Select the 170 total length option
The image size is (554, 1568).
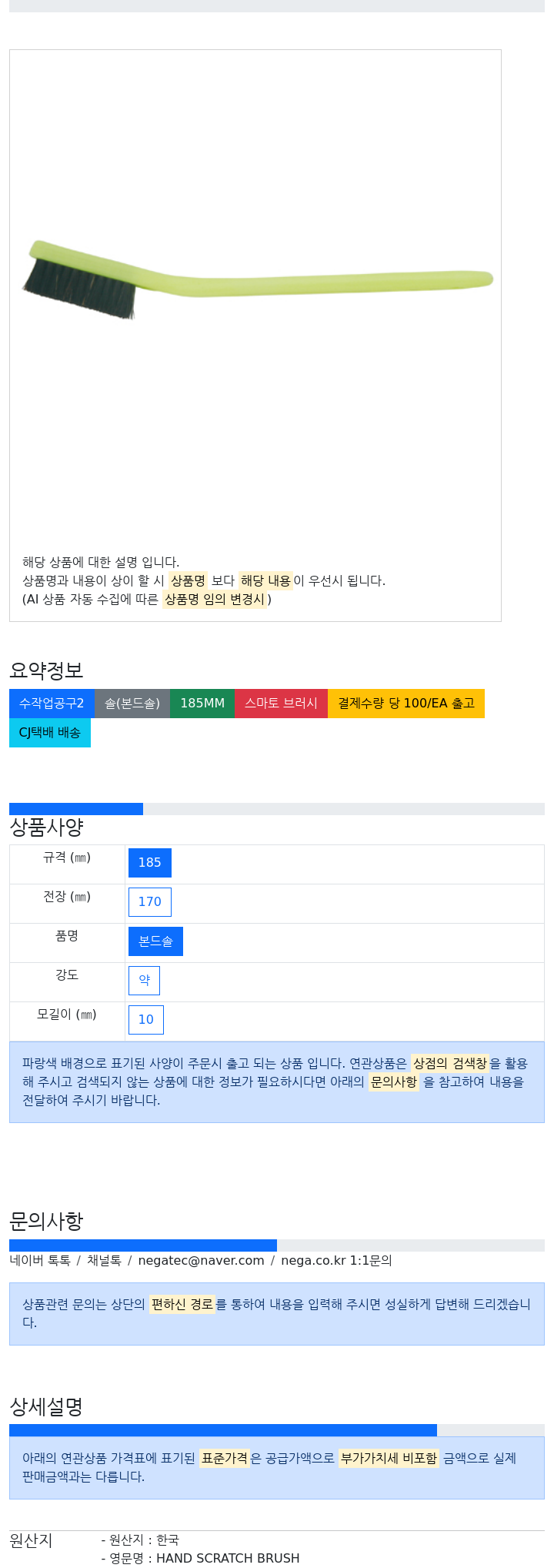point(150,902)
